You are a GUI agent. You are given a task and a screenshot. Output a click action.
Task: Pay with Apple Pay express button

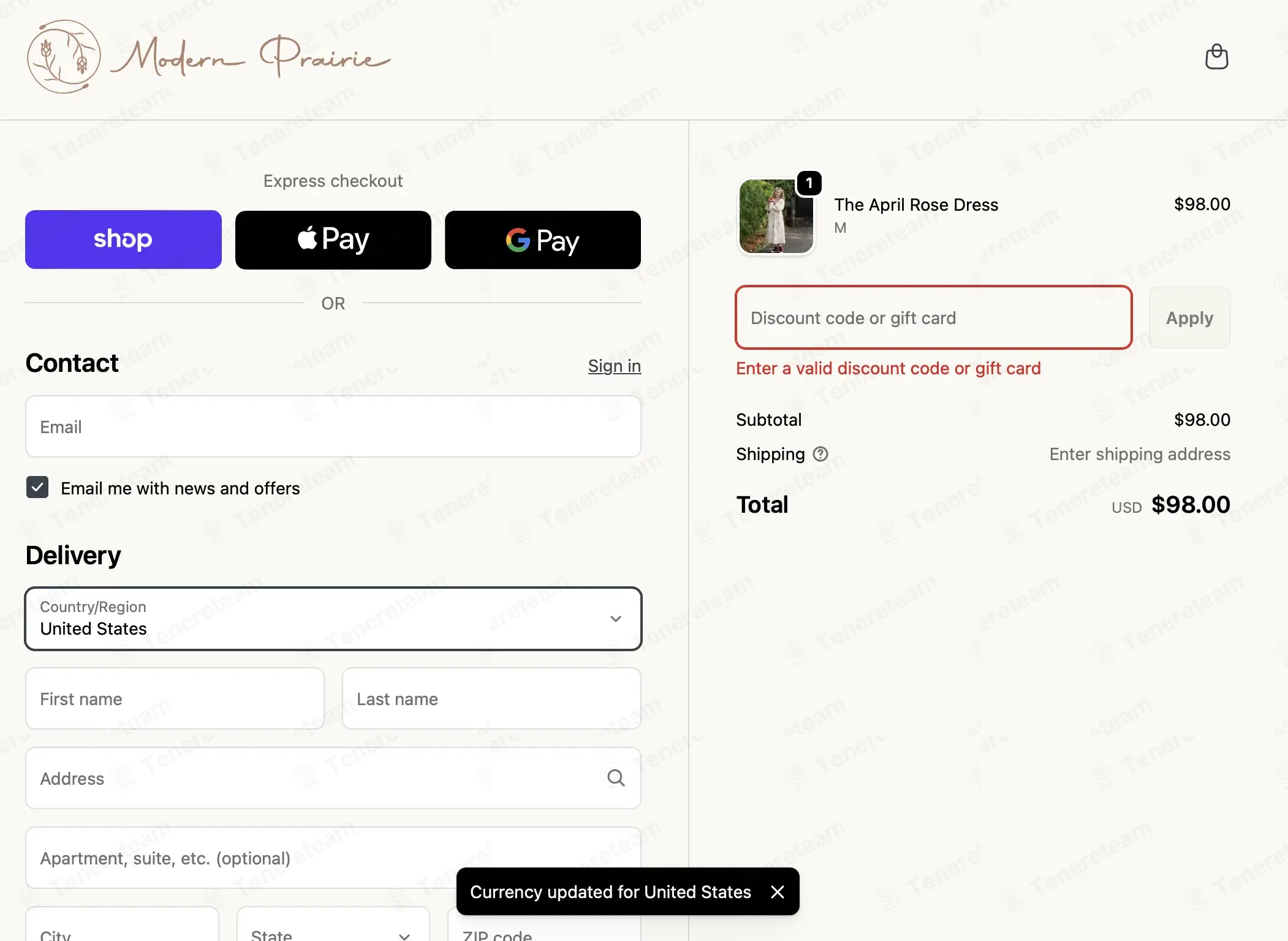click(333, 240)
